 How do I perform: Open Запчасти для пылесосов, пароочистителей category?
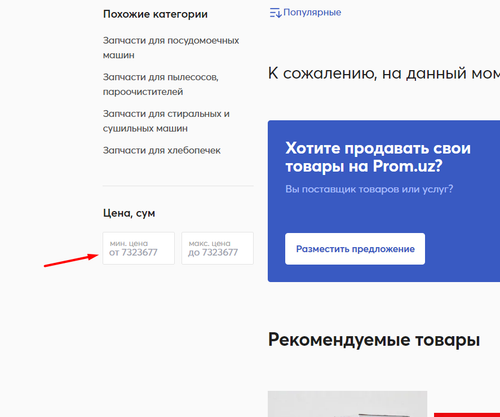[x=161, y=84]
